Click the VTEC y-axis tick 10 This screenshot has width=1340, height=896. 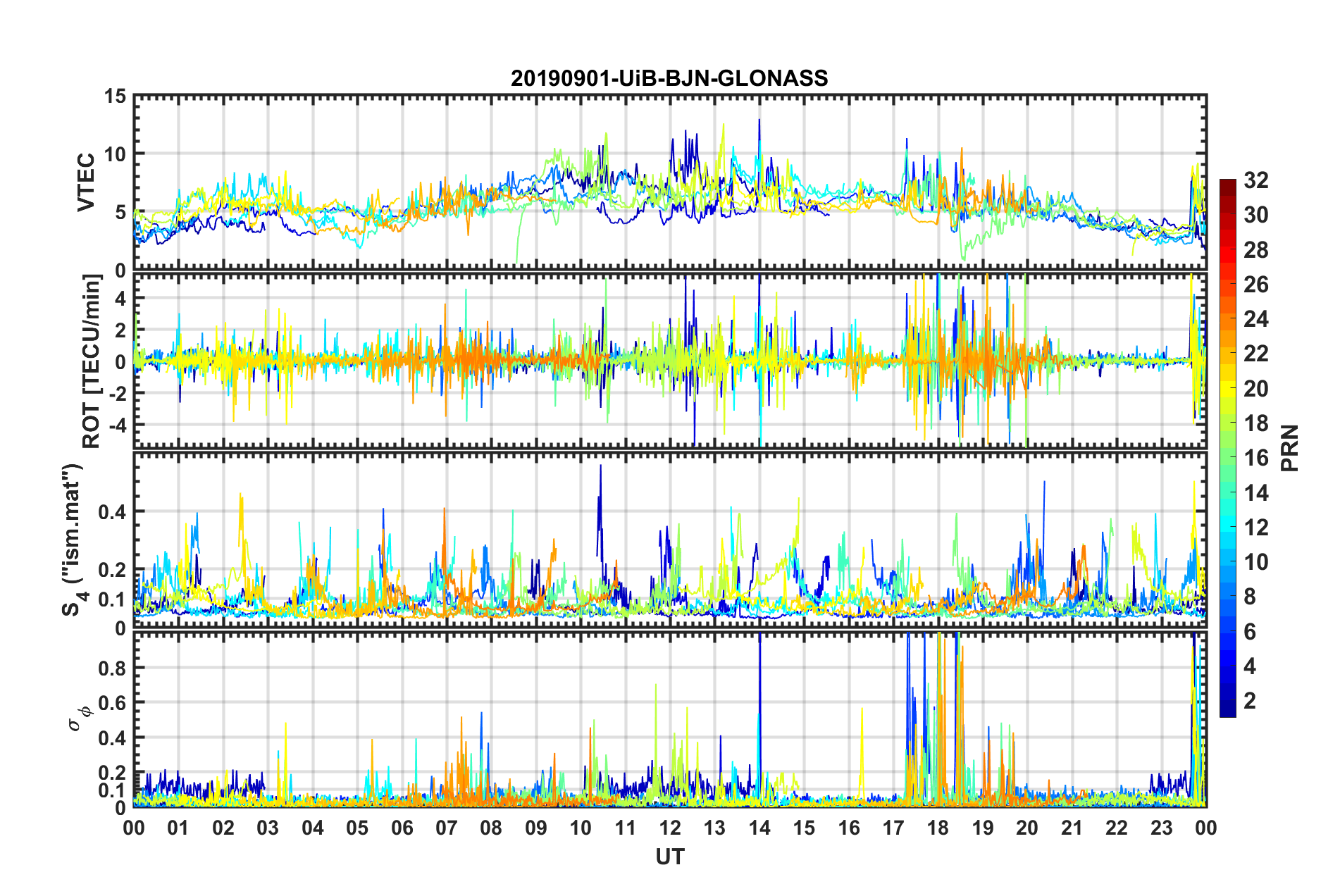114,154
